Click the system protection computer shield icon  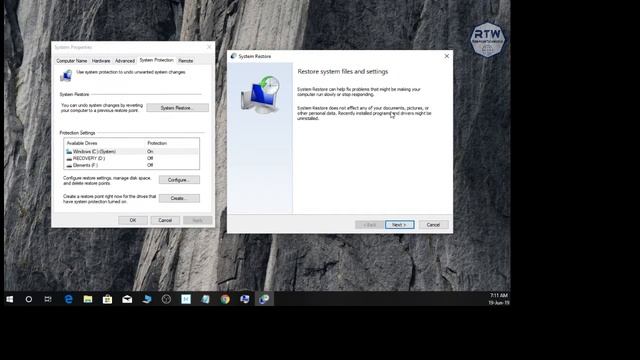coord(66,76)
